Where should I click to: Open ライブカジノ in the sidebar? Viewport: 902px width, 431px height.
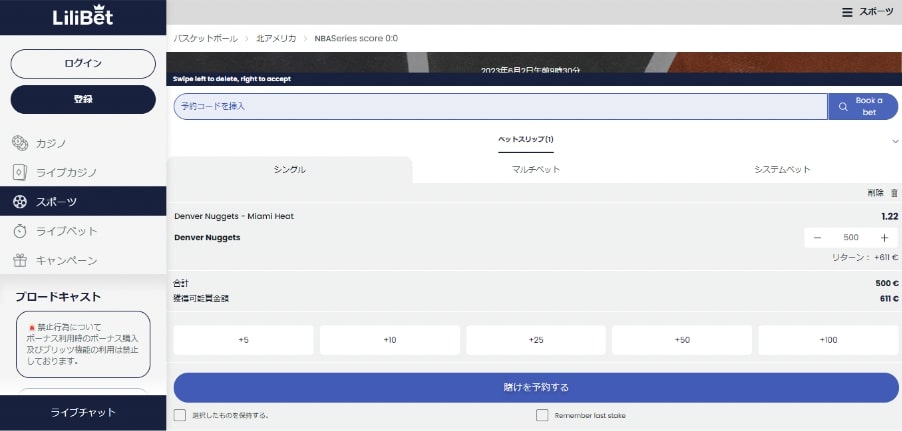pyautogui.click(x=83, y=172)
